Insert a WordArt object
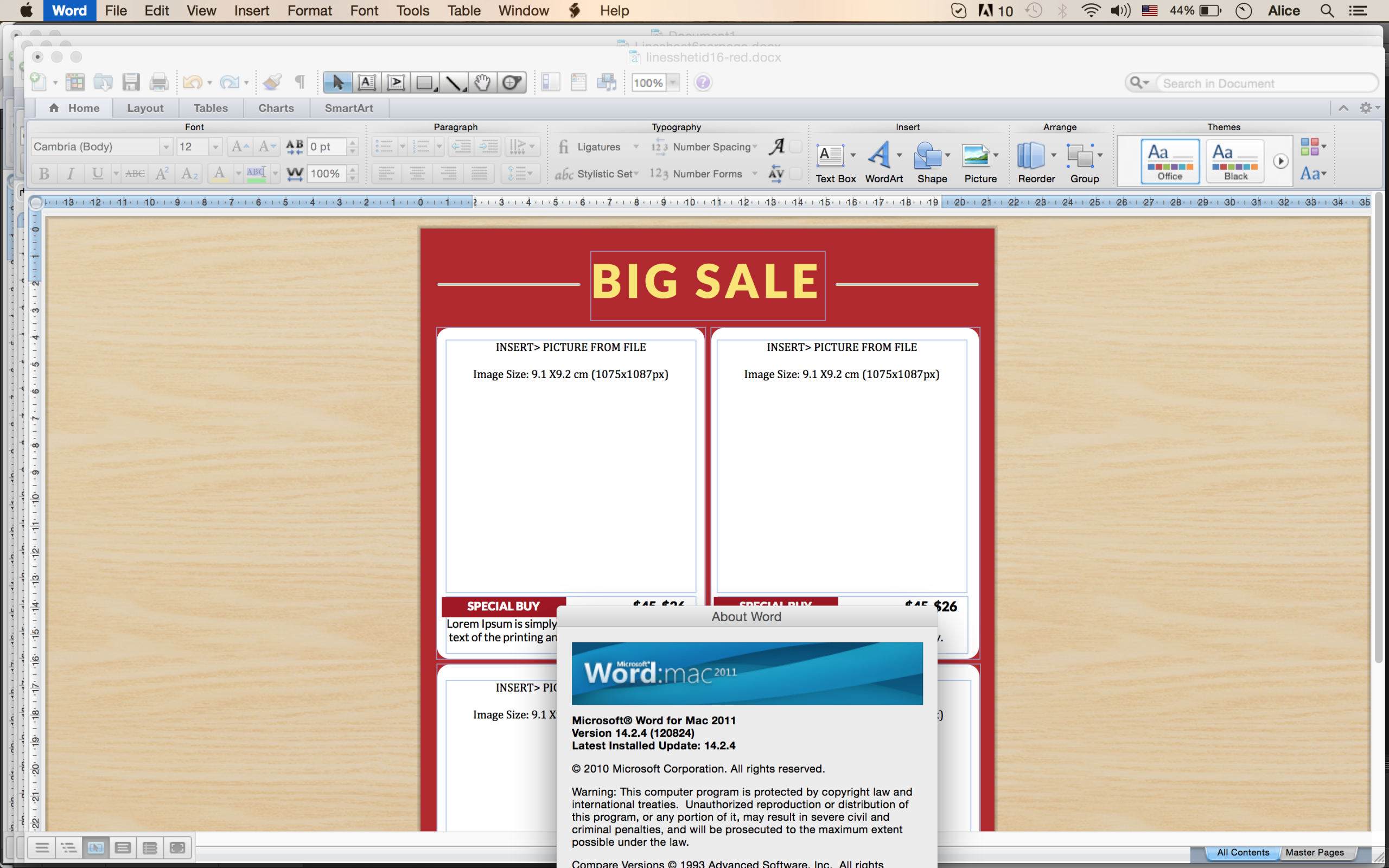This screenshot has width=1389, height=868. (x=884, y=163)
